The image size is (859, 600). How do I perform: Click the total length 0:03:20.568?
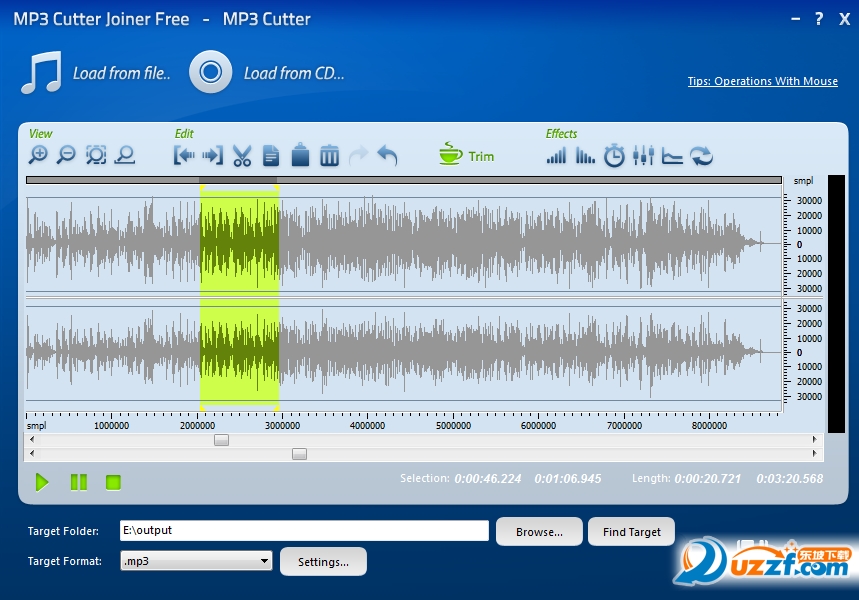point(789,479)
